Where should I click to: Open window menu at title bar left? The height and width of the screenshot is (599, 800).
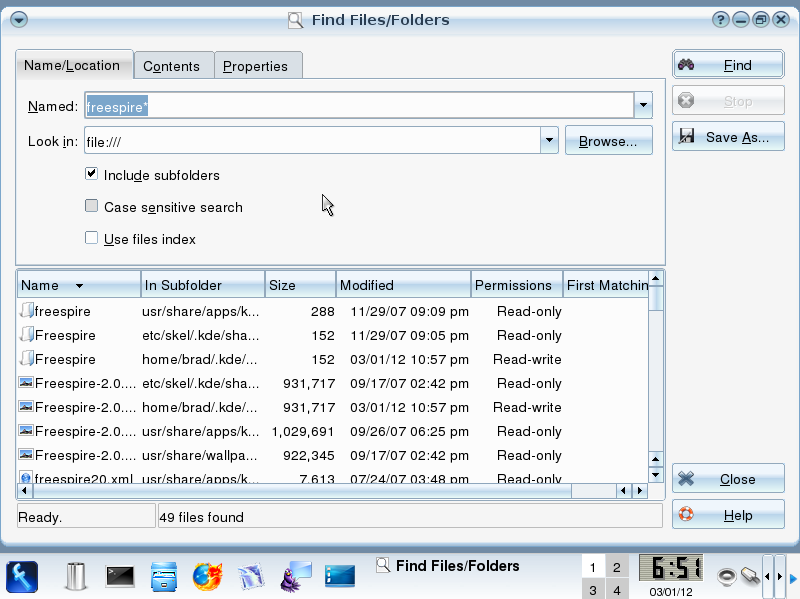(19, 20)
